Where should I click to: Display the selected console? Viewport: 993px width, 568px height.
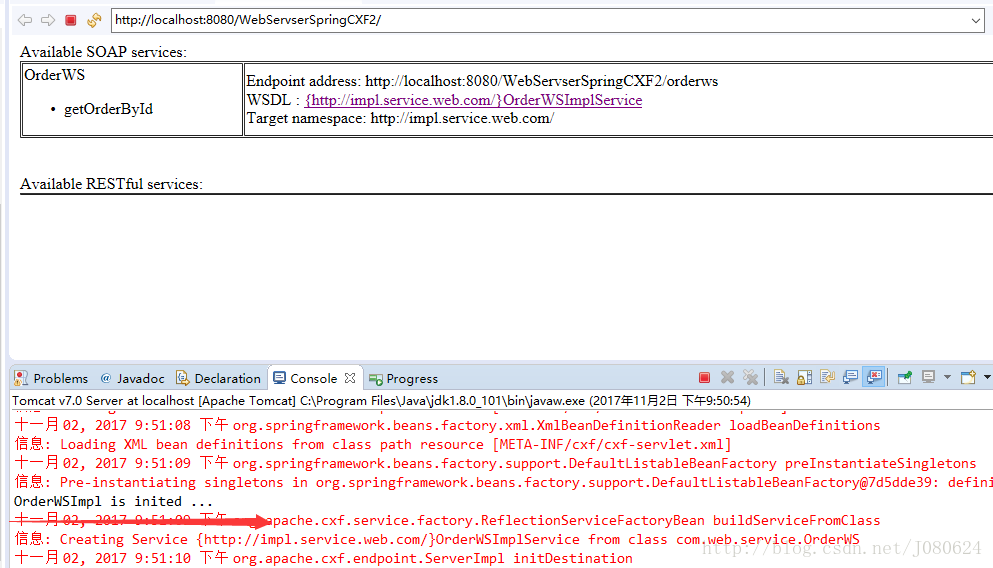point(928,378)
